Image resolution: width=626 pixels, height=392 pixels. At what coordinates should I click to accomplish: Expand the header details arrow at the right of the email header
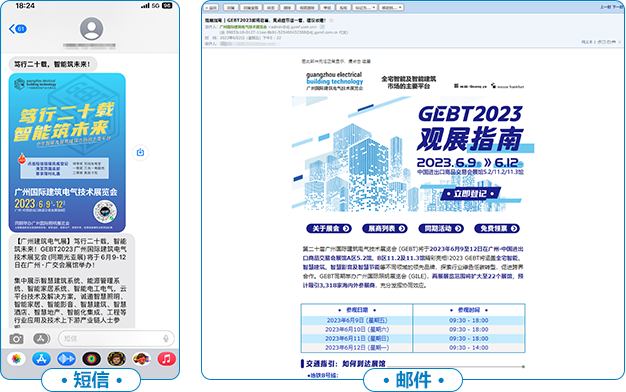click(620, 42)
